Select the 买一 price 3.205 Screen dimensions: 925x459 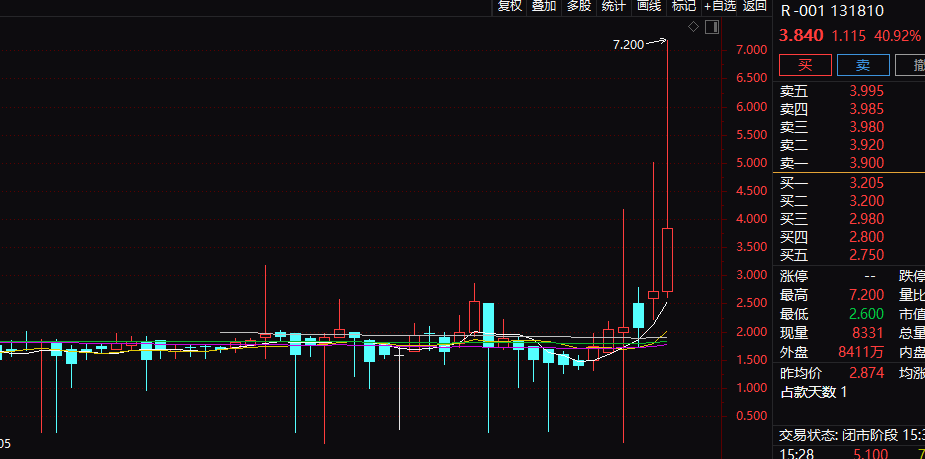coord(866,183)
